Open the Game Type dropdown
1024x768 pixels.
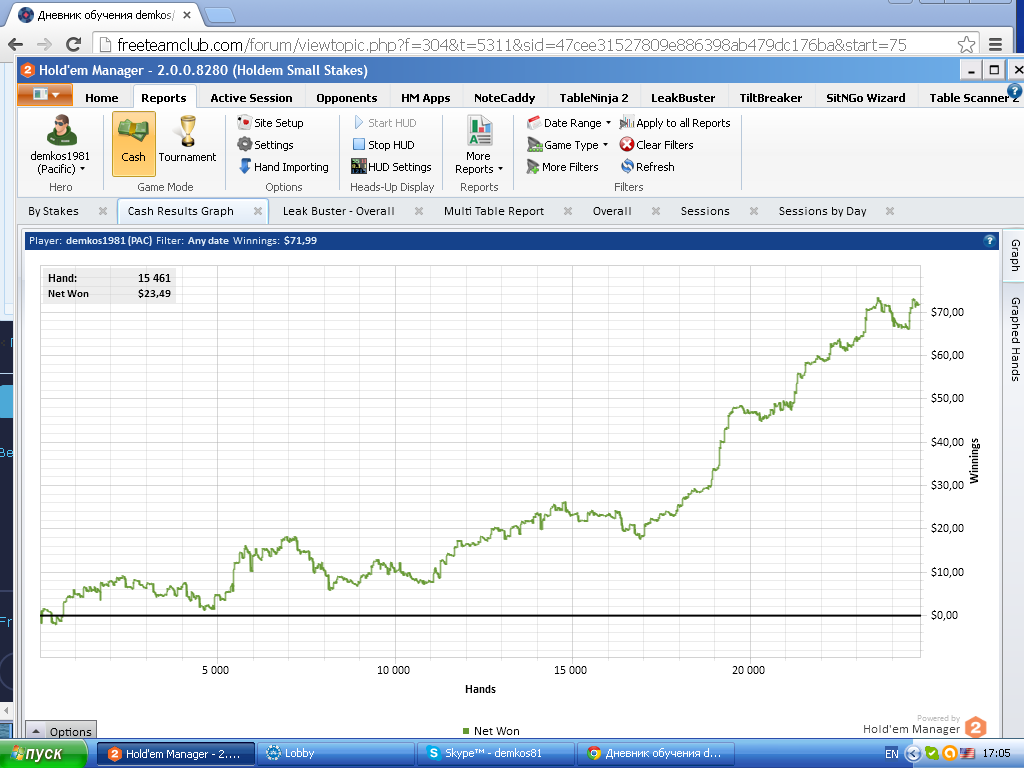pos(568,145)
